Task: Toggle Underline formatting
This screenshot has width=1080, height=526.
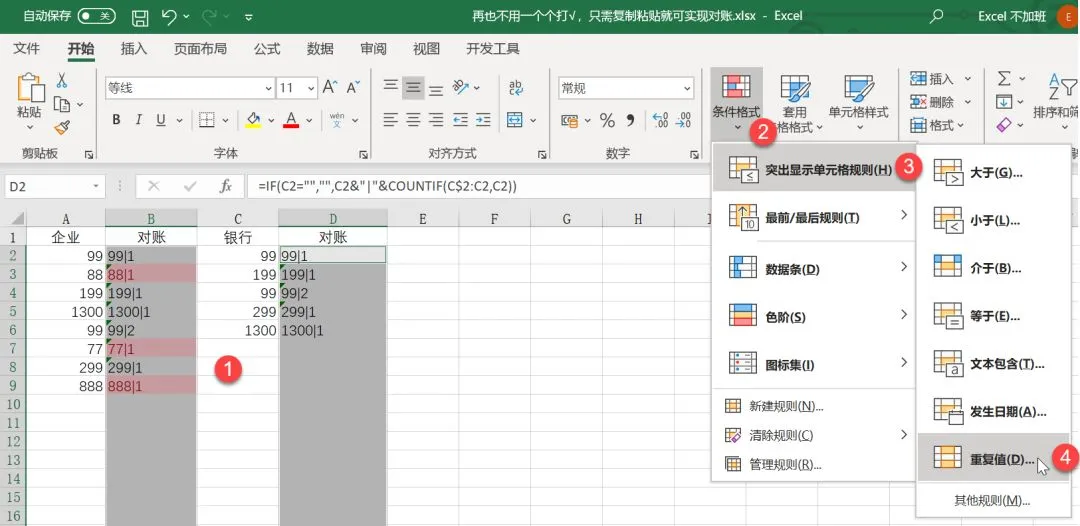Action: point(160,120)
